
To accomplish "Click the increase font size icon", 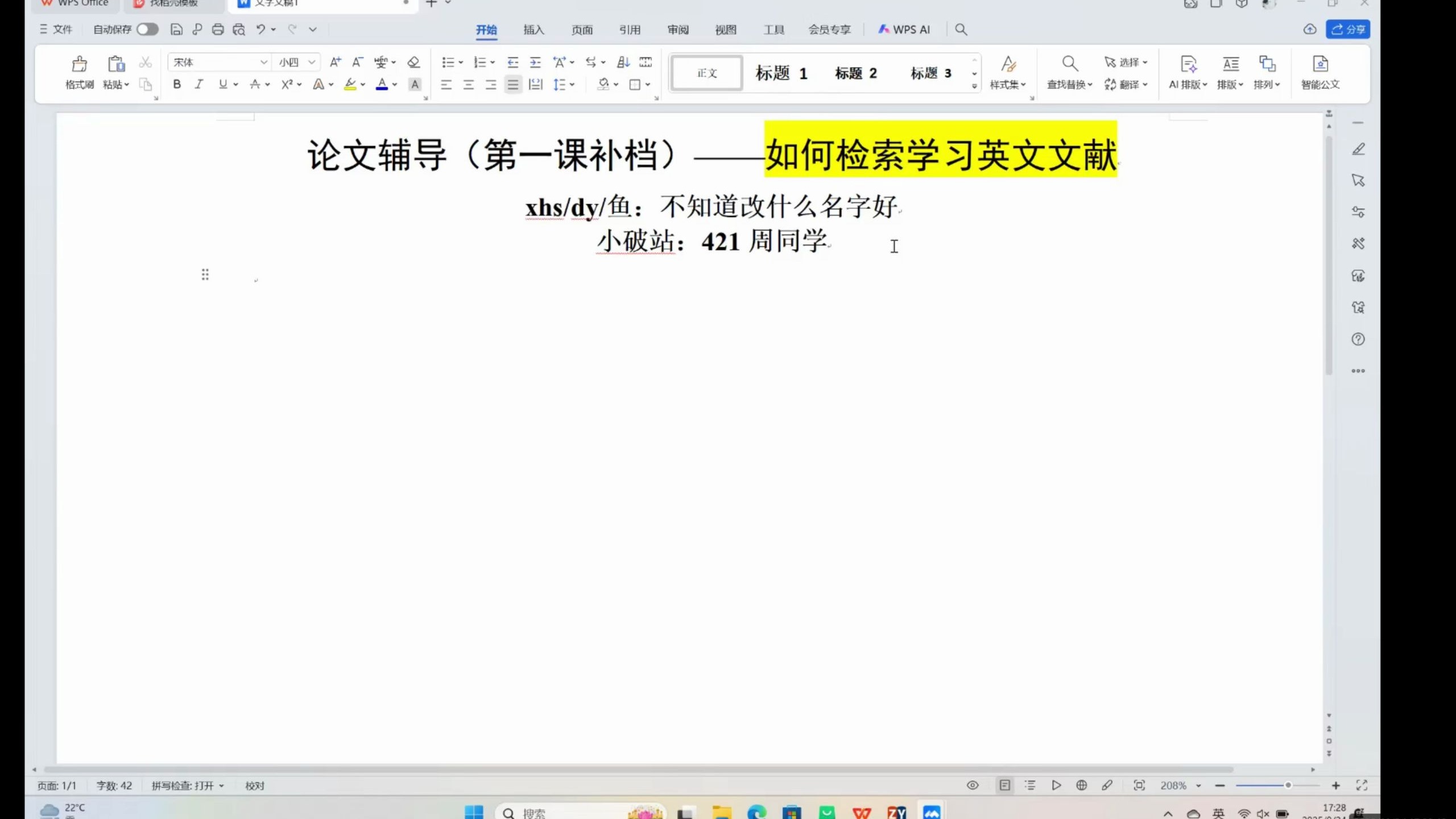I will coord(336,62).
